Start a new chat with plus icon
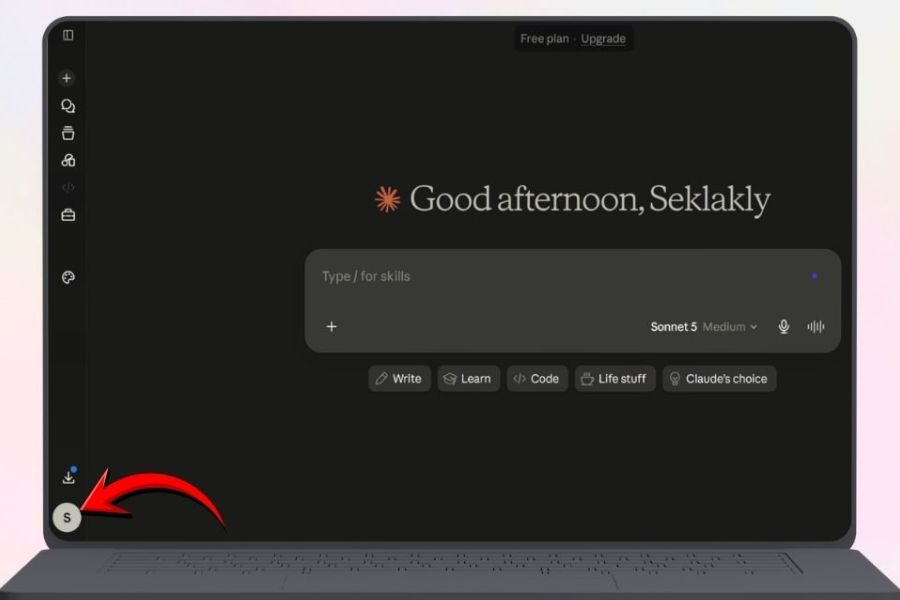The width and height of the screenshot is (900, 600). click(x=67, y=78)
